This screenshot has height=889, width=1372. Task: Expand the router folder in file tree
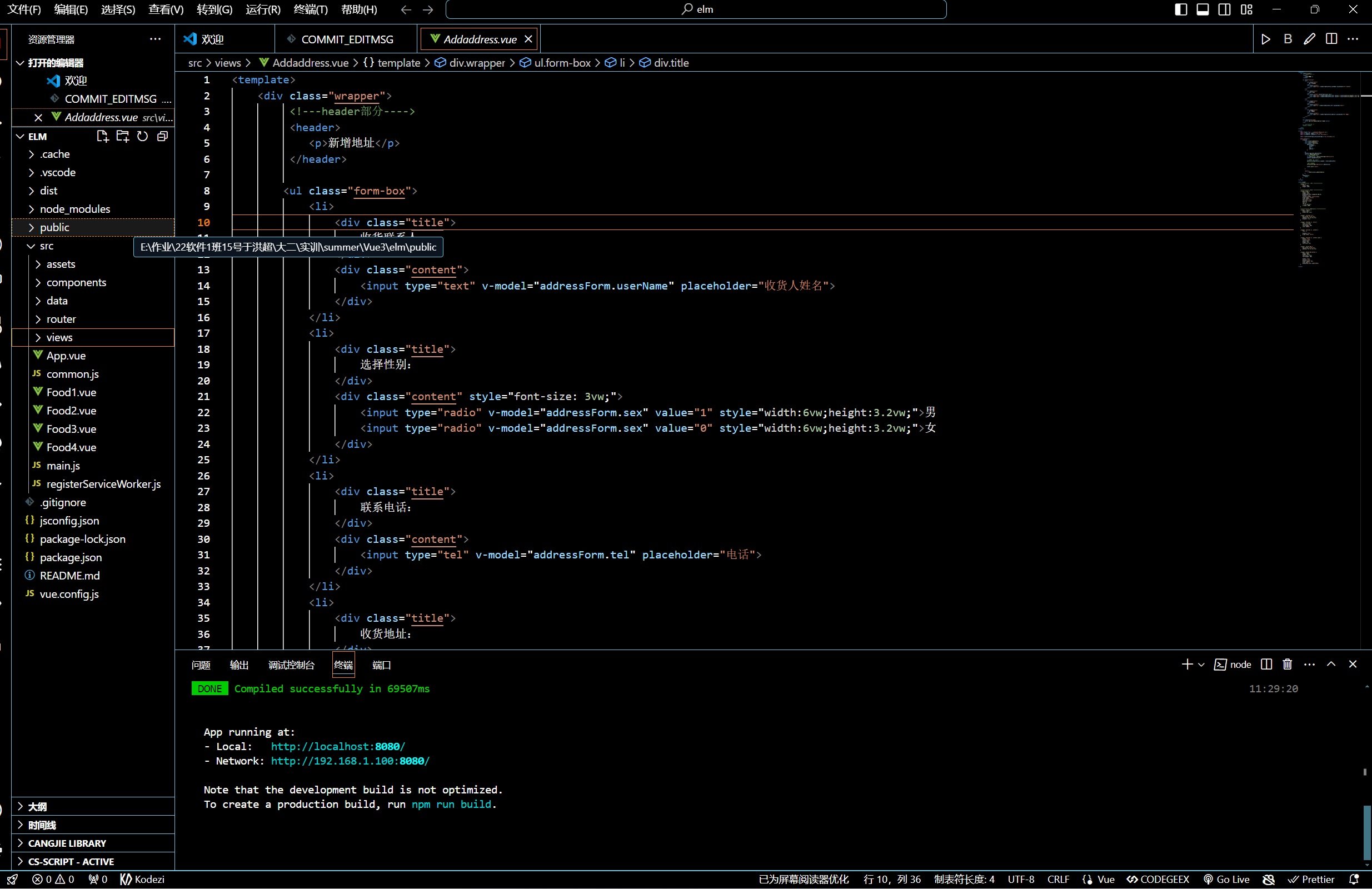[x=37, y=318]
